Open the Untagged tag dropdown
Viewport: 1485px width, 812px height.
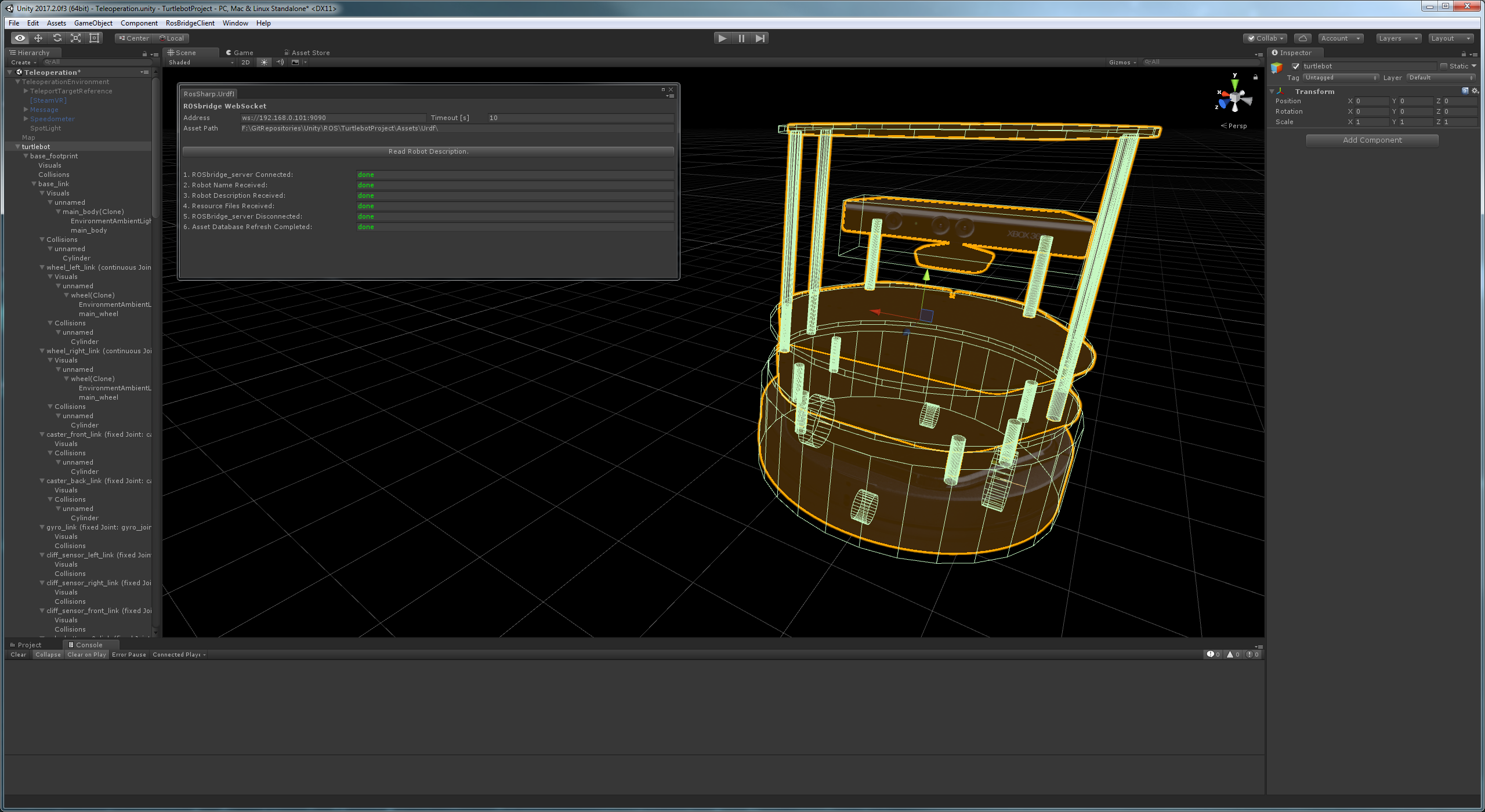click(1341, 78)
